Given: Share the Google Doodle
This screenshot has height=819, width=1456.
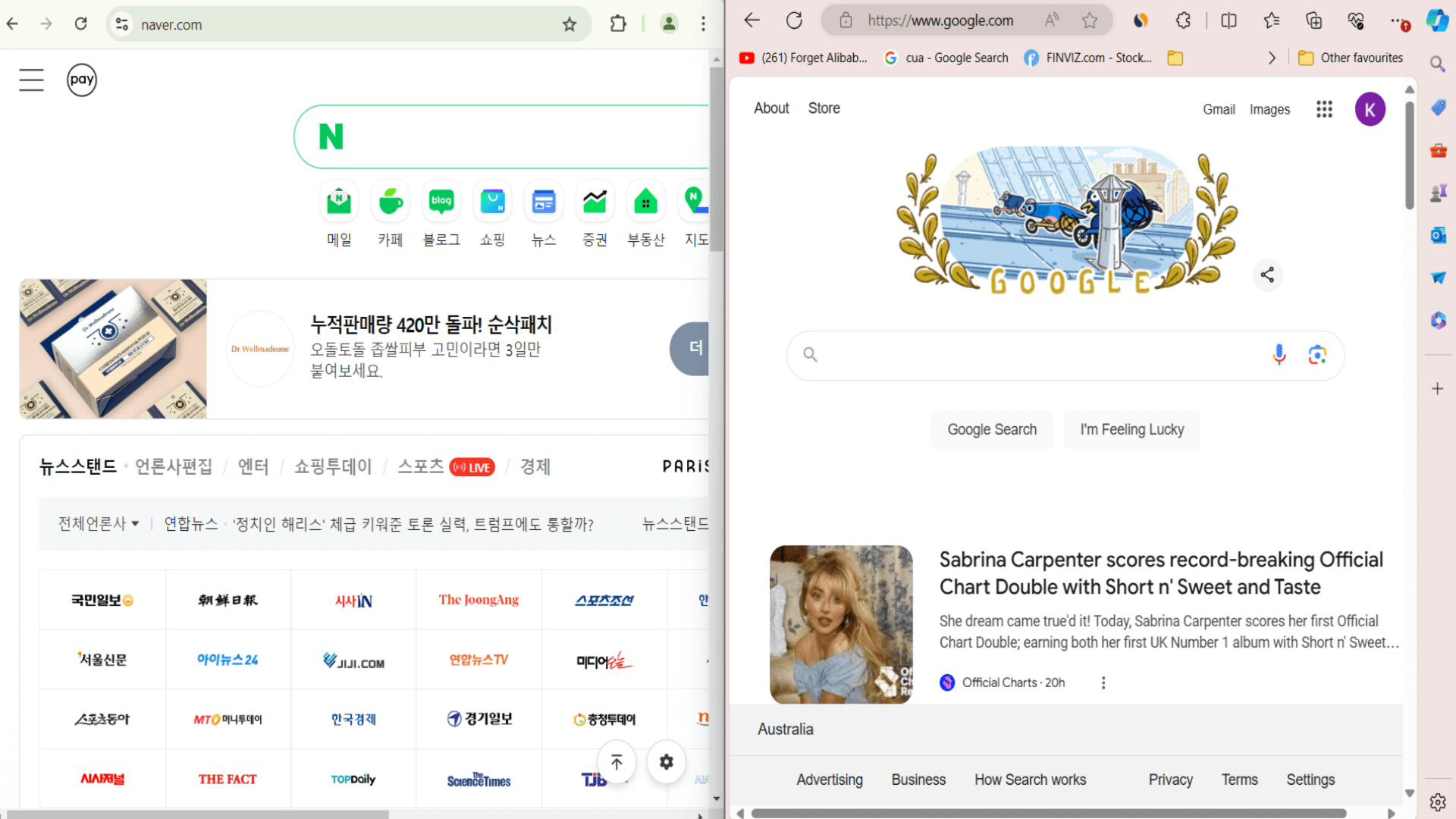Looking at the screenshot, I should (x=1267, y=275).
